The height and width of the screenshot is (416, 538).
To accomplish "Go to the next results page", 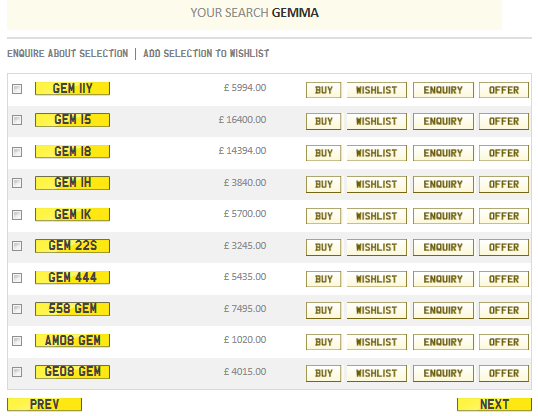I will [494, 404].
